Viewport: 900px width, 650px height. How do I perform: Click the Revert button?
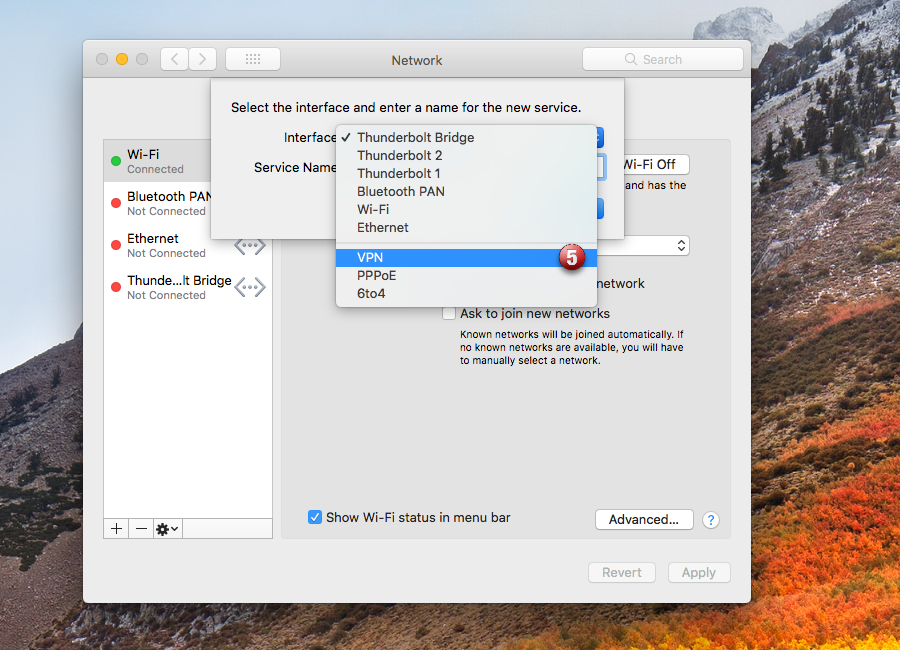[622, 572]
